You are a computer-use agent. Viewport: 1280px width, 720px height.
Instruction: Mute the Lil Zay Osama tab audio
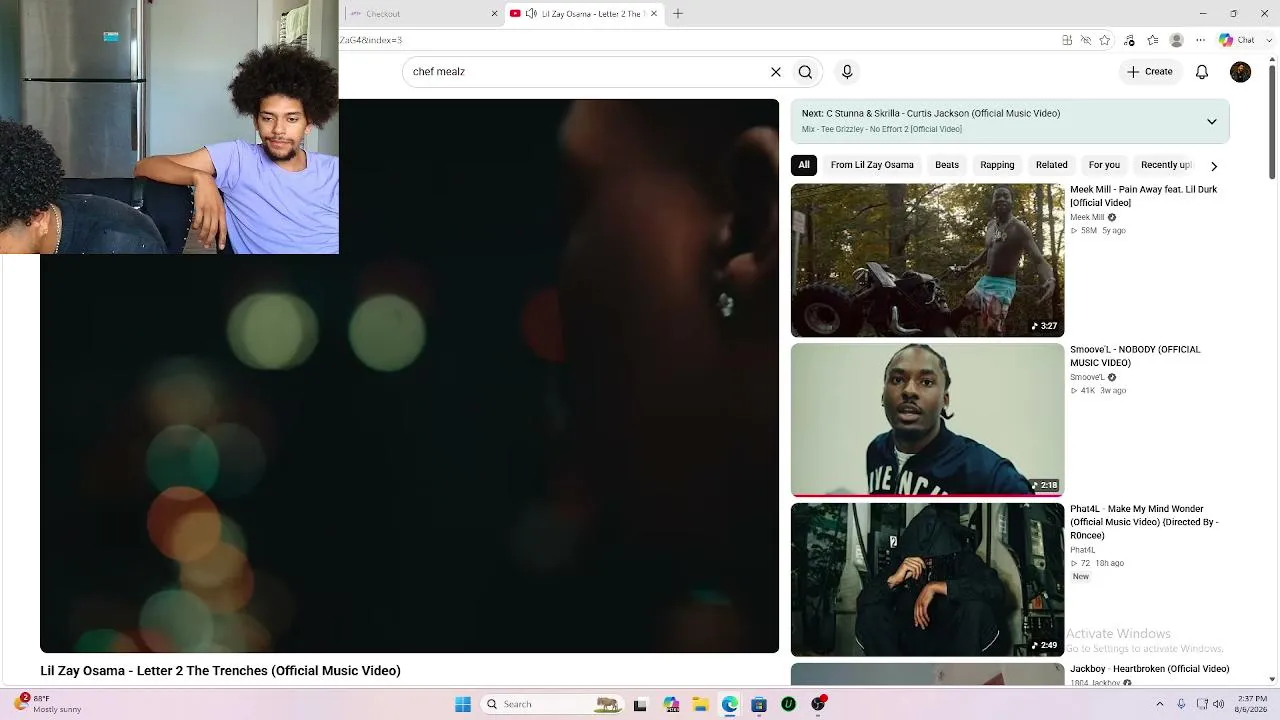point(531,14)
